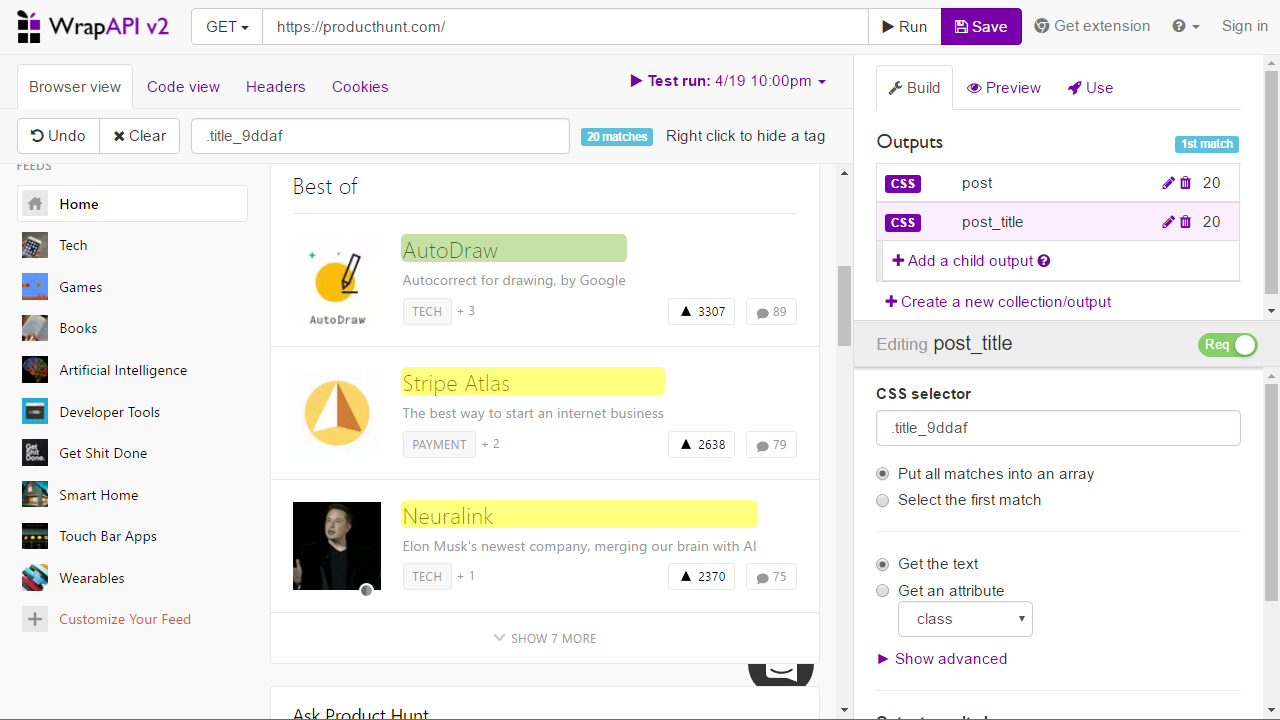This screenshot has width=1280, height=720.
Task: Upvote AutoDraw with 3307 votes
Action: [x=702, y=312]
